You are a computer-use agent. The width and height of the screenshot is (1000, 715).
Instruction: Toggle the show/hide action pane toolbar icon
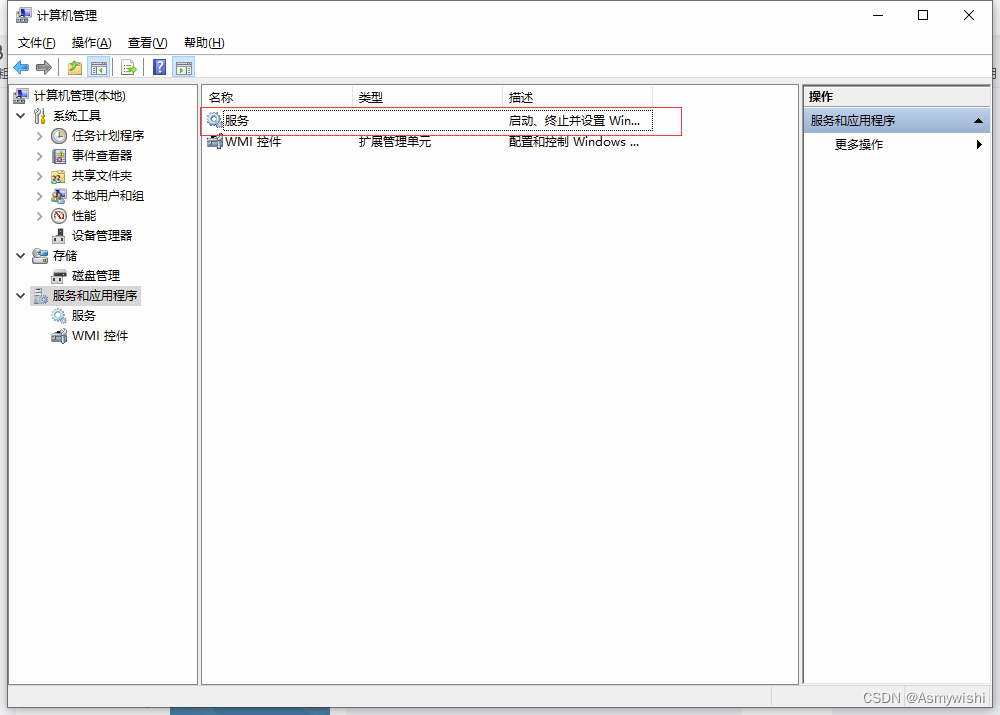184,67
